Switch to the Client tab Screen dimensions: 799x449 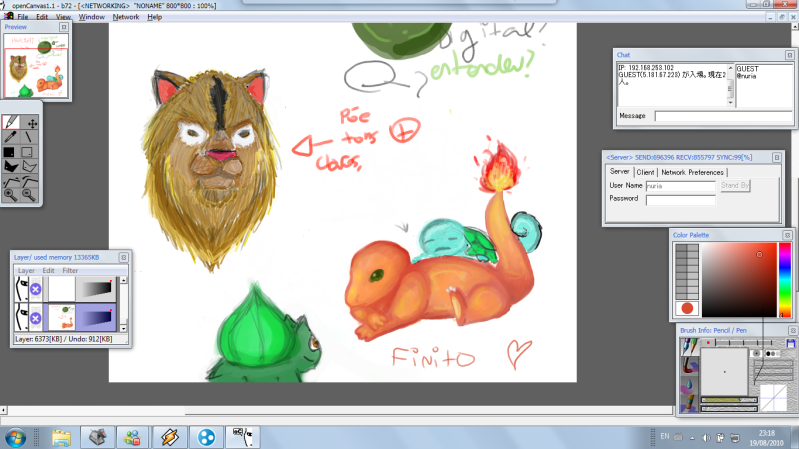(x=645, y=172)
